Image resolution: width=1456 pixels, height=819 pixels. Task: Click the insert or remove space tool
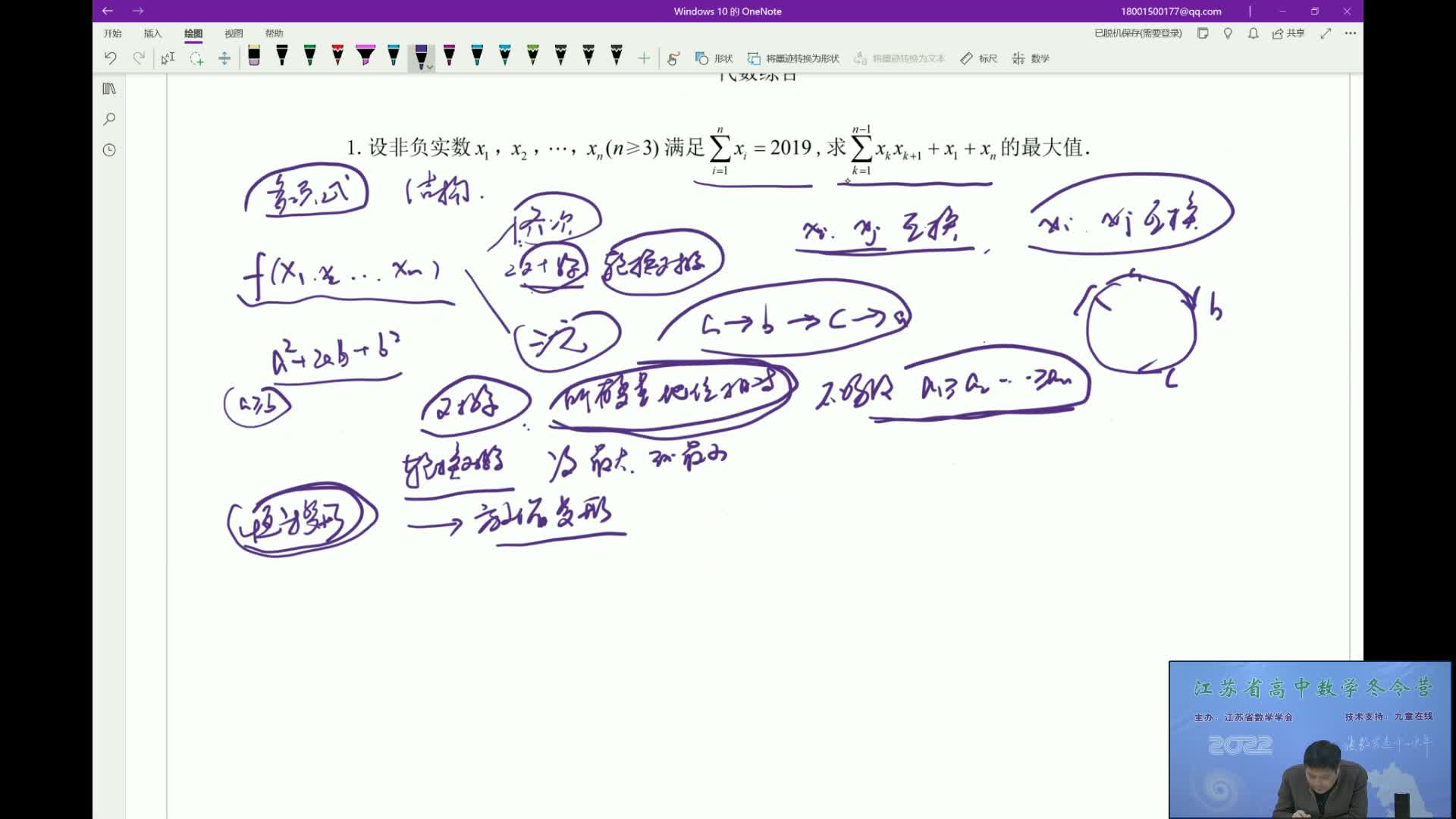224,58
